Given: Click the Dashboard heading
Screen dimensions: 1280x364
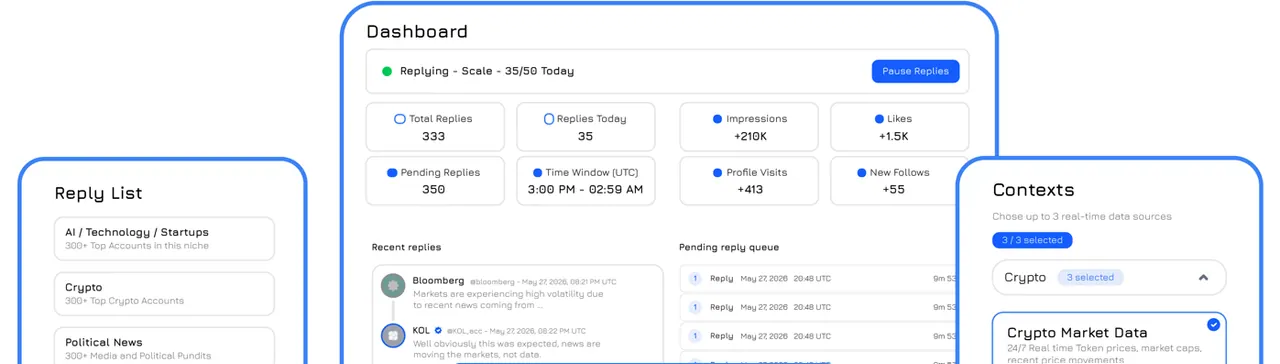Looking at the screenshot, I should click(x=417, y=31).
